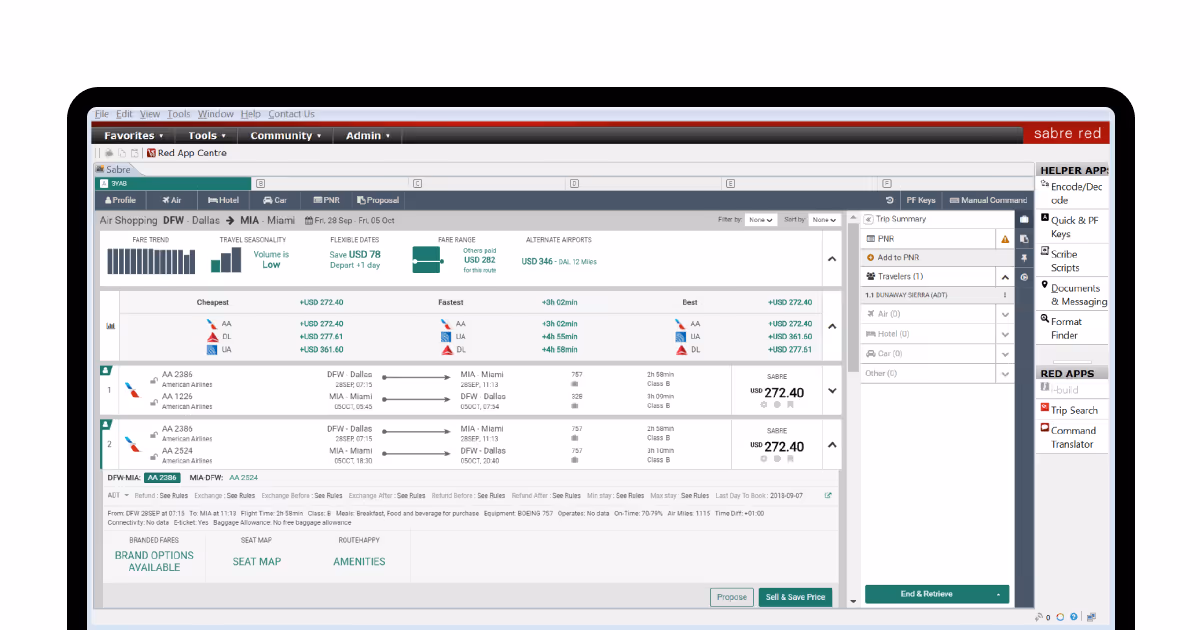Switch to the Hotel tab
Viewport: 1200px width, 630px height.
click(x=224, y=200)
